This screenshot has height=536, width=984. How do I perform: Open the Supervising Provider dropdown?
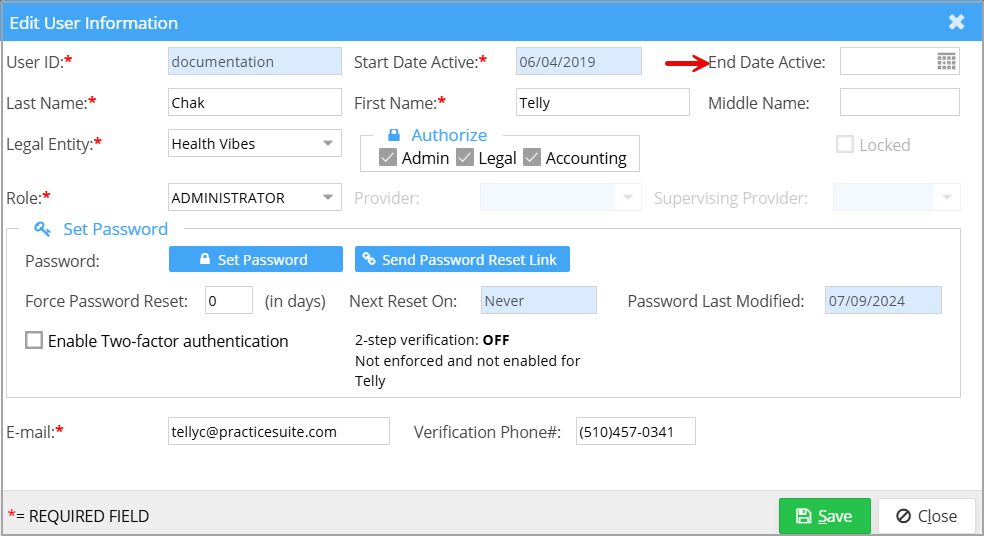coord(946,198)
